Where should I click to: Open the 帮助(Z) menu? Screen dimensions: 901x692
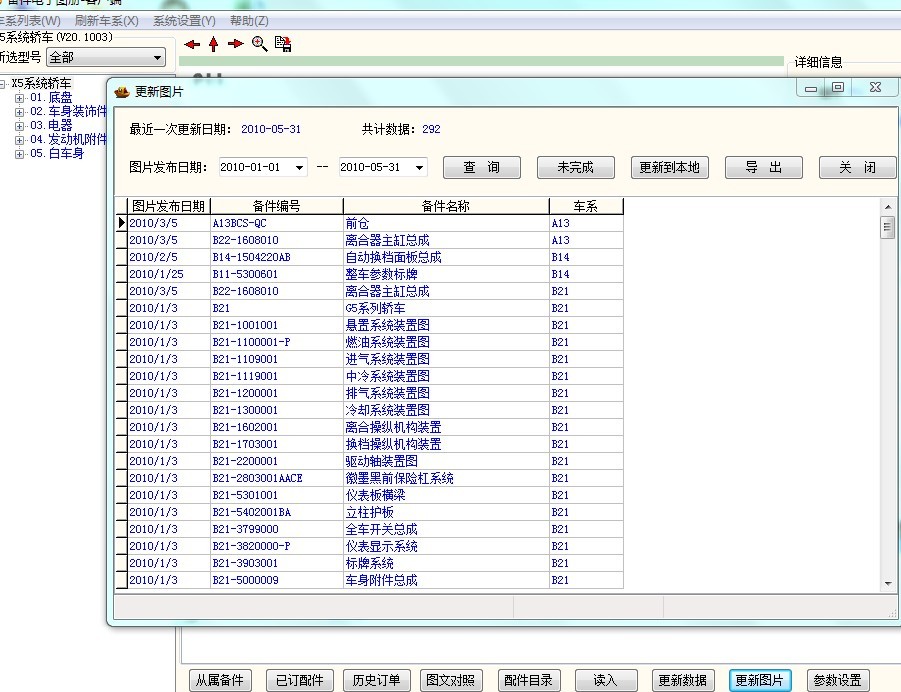(x=248, y=21)
